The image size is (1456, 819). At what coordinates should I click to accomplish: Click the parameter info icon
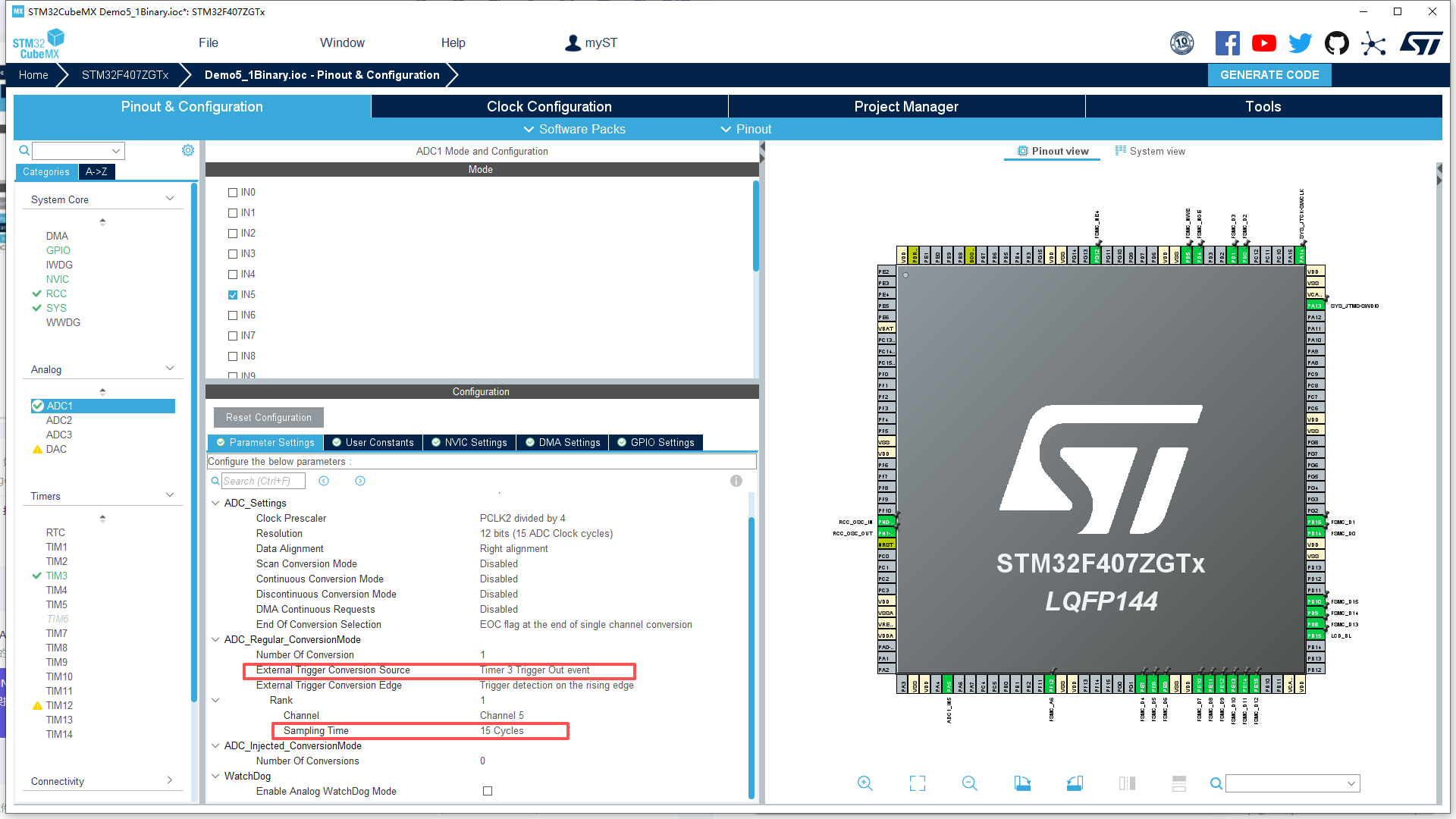coord(736,481)
